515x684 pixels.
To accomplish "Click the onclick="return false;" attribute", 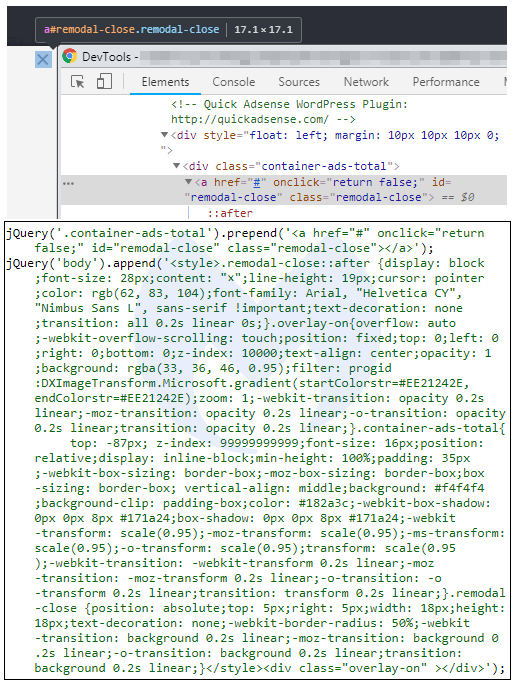I will point(349,182).
